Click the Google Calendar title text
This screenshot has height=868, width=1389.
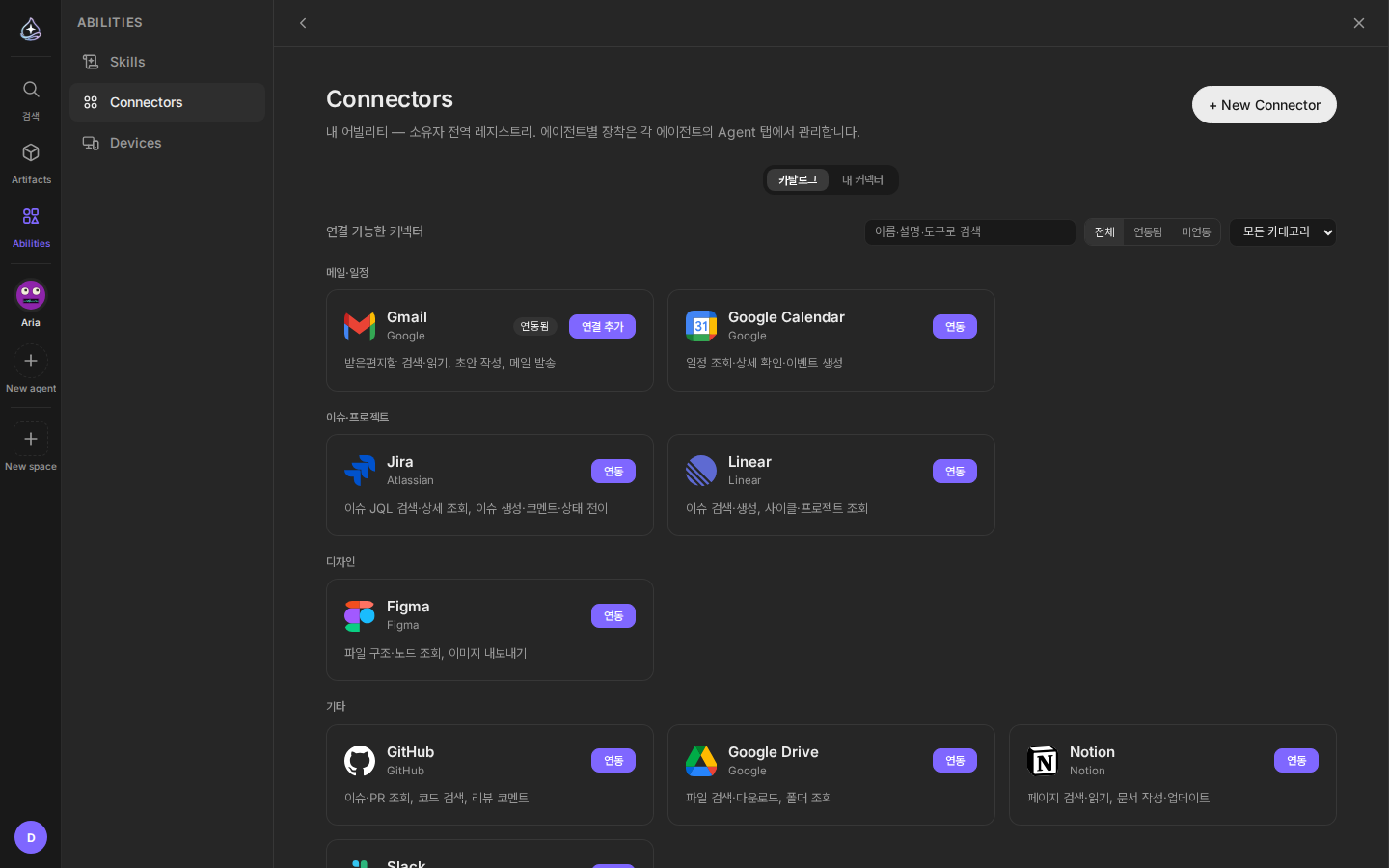coord(786,317)
